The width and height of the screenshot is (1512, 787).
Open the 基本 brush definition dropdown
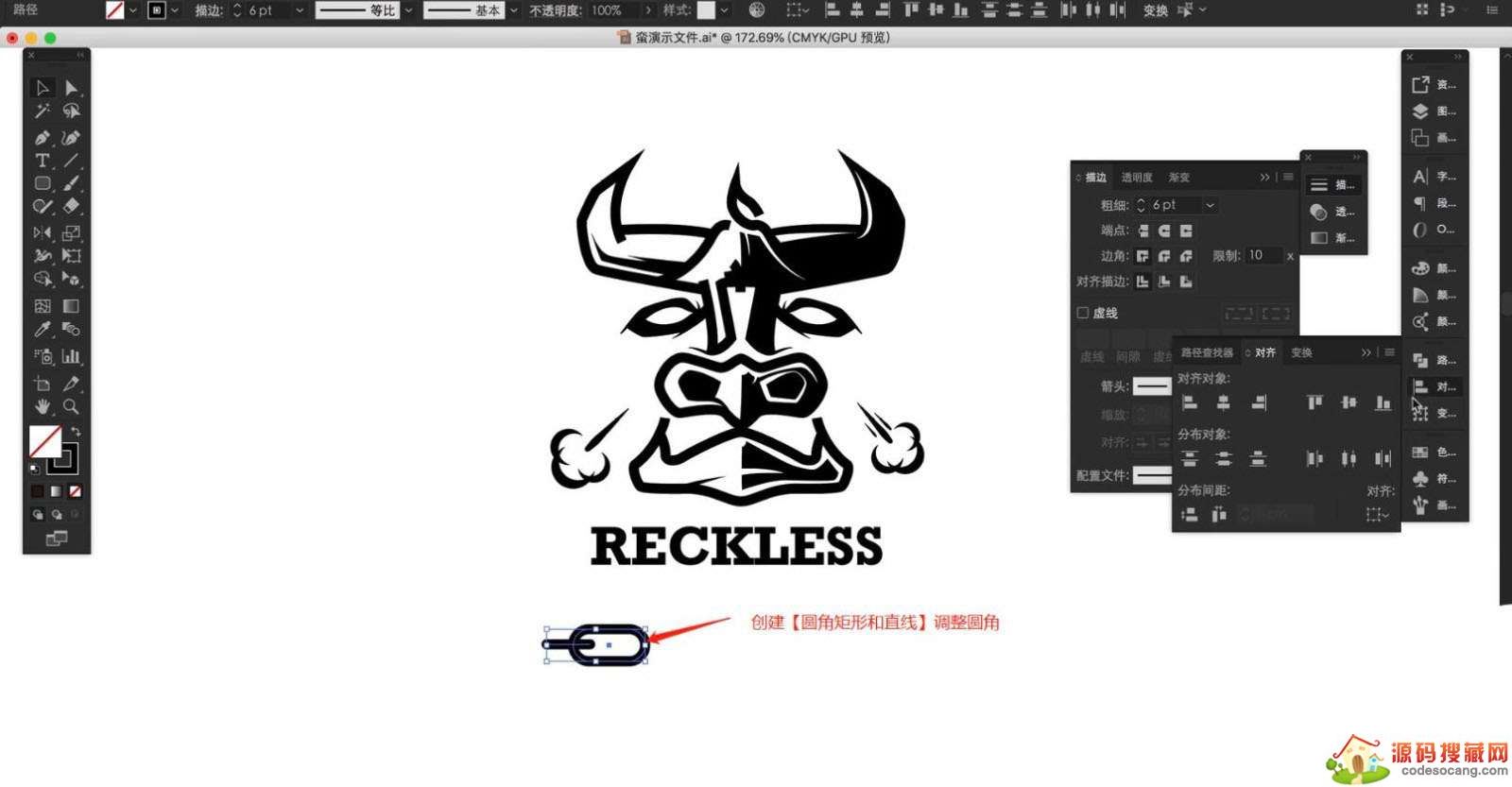point(513,10)
